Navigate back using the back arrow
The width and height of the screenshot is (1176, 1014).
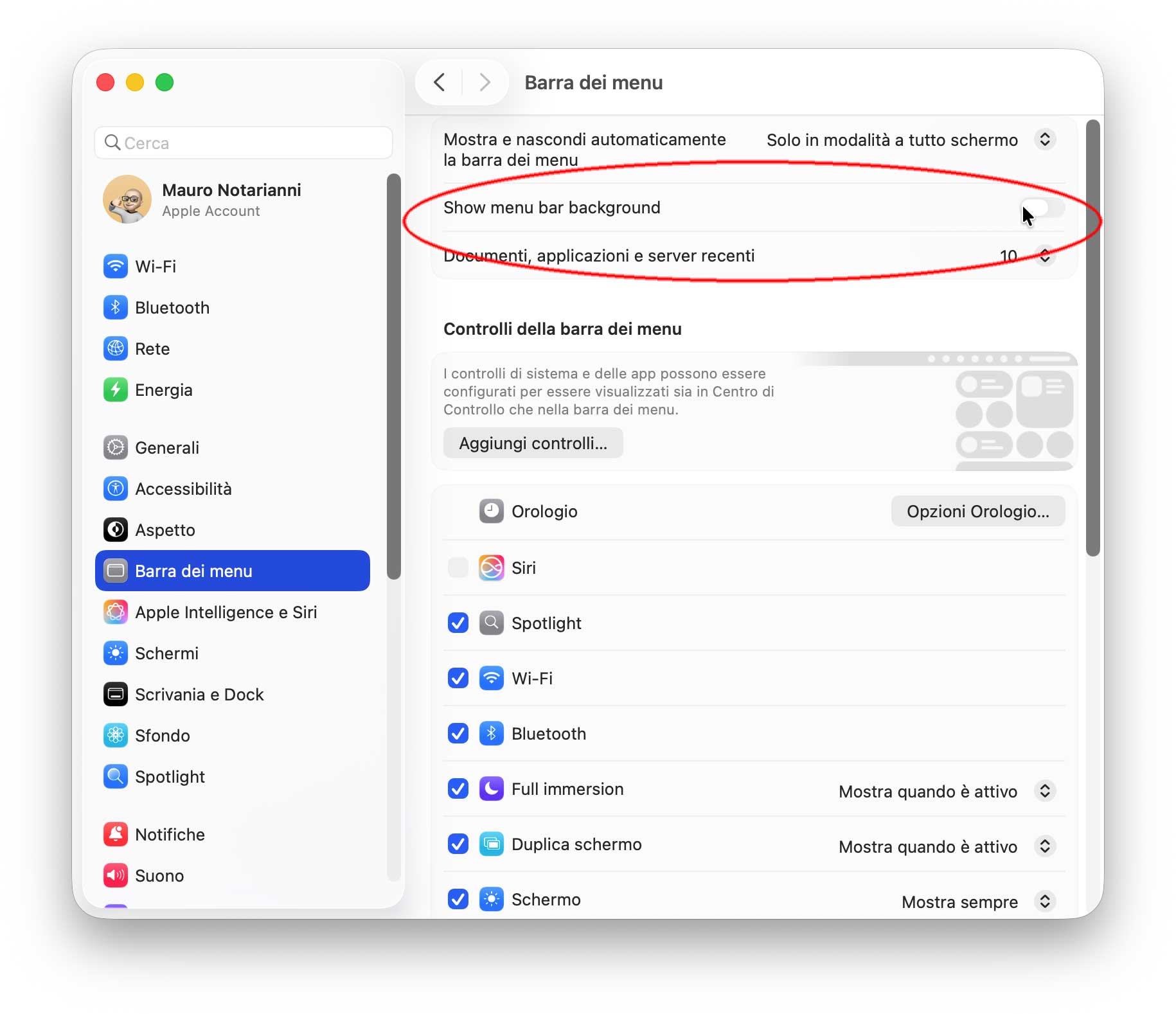click(440, 82)
